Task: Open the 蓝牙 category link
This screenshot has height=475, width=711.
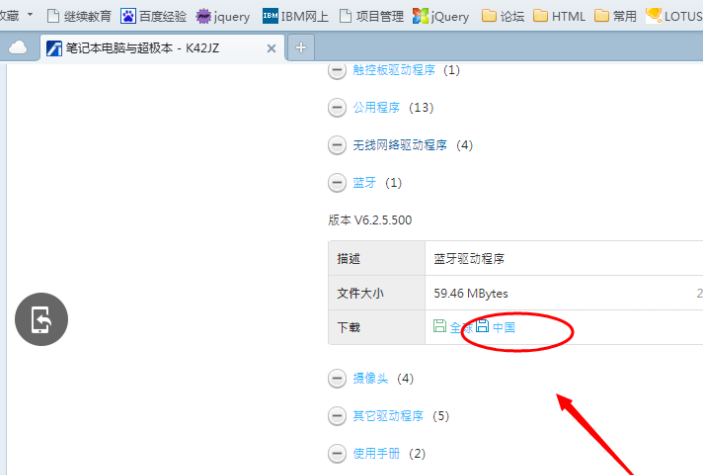Action: pyautogui.click(x=365, y=183)
